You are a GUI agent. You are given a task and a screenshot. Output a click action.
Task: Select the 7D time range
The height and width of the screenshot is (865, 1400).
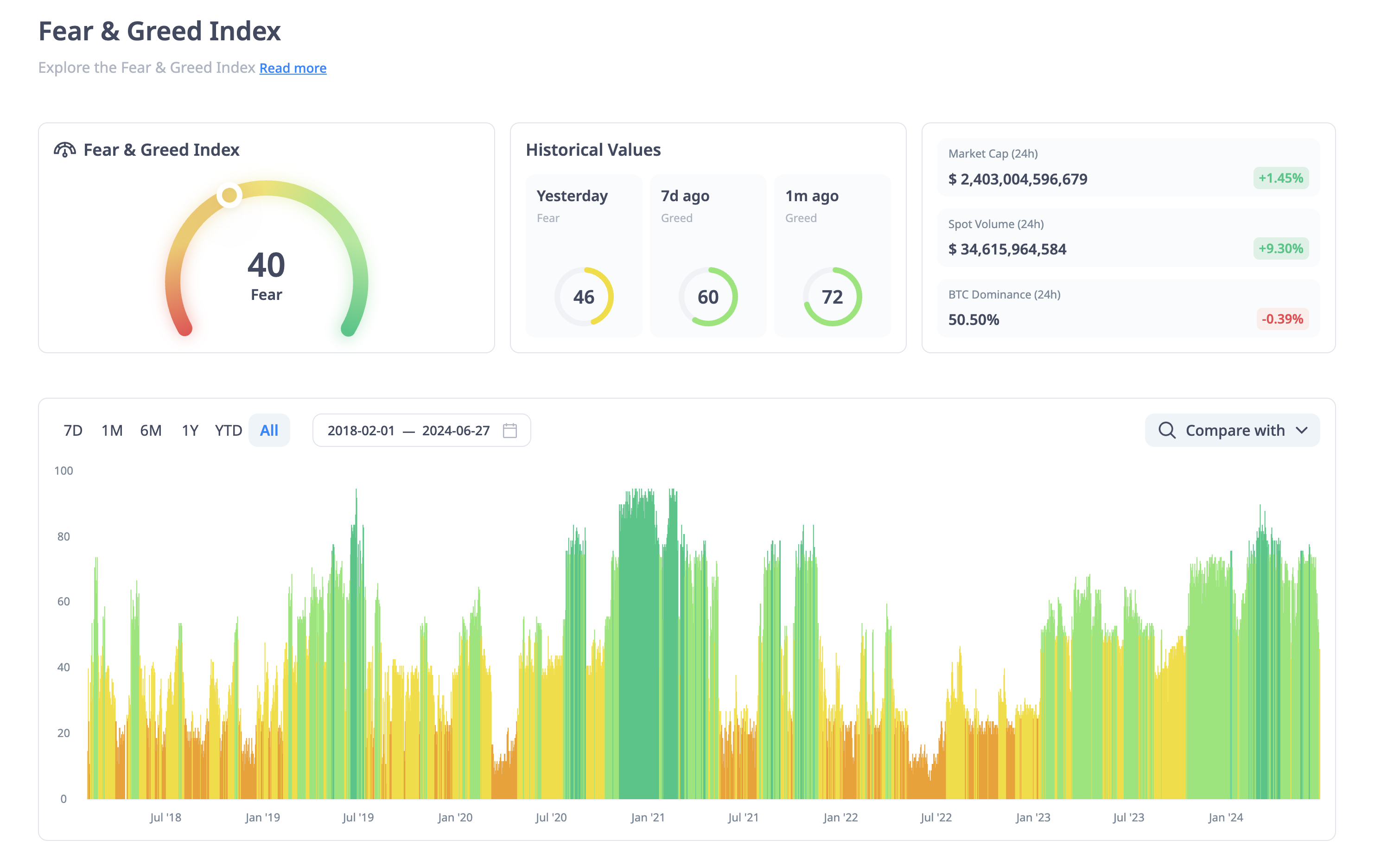tap(73, 430)
